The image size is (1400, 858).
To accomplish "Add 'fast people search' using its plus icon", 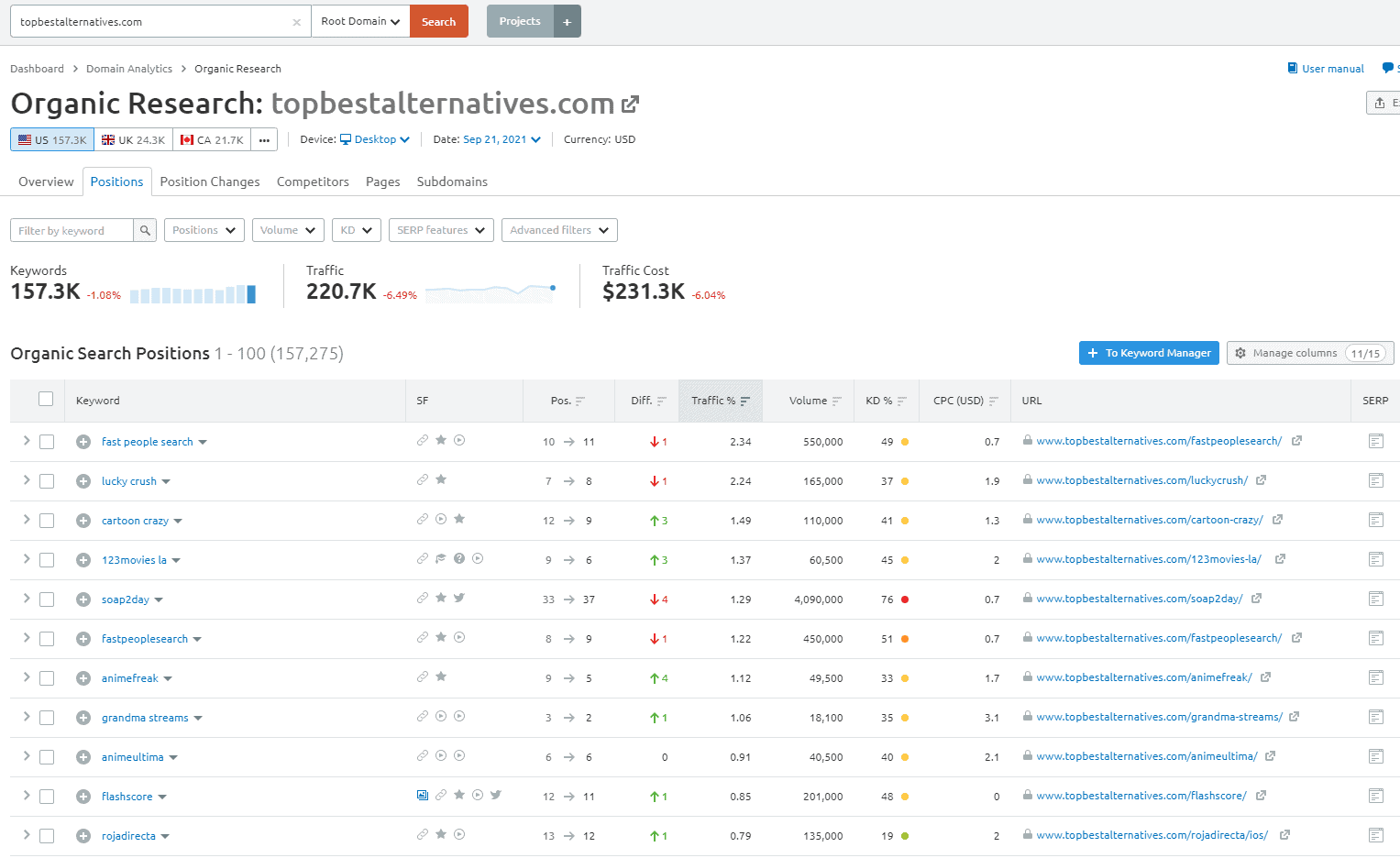I will 83,442.
